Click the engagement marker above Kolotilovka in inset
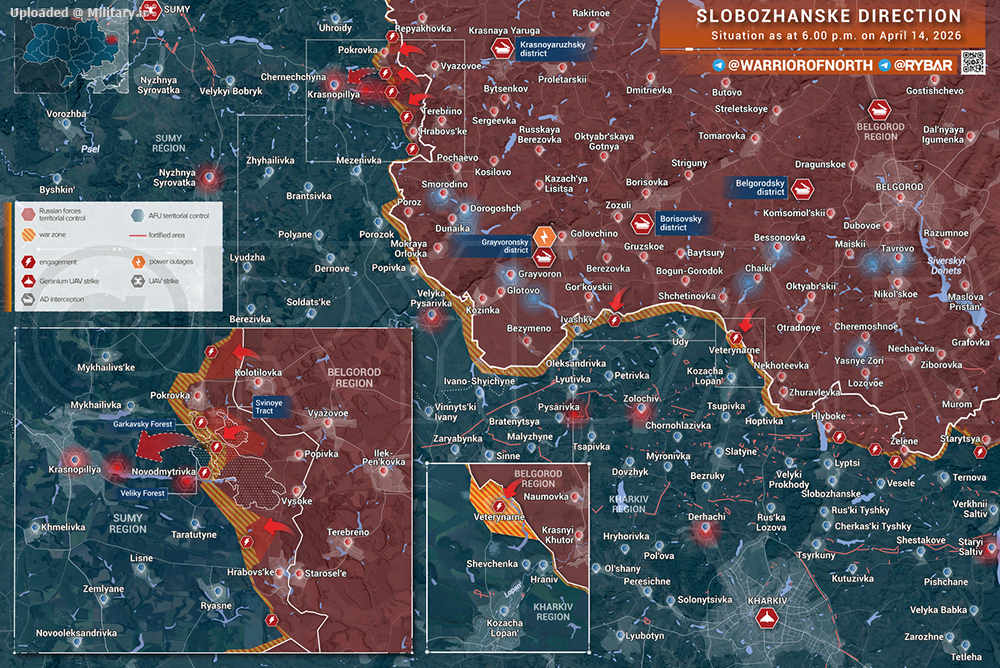This screenshot has width=1000, height=668. tap(211, 352)
